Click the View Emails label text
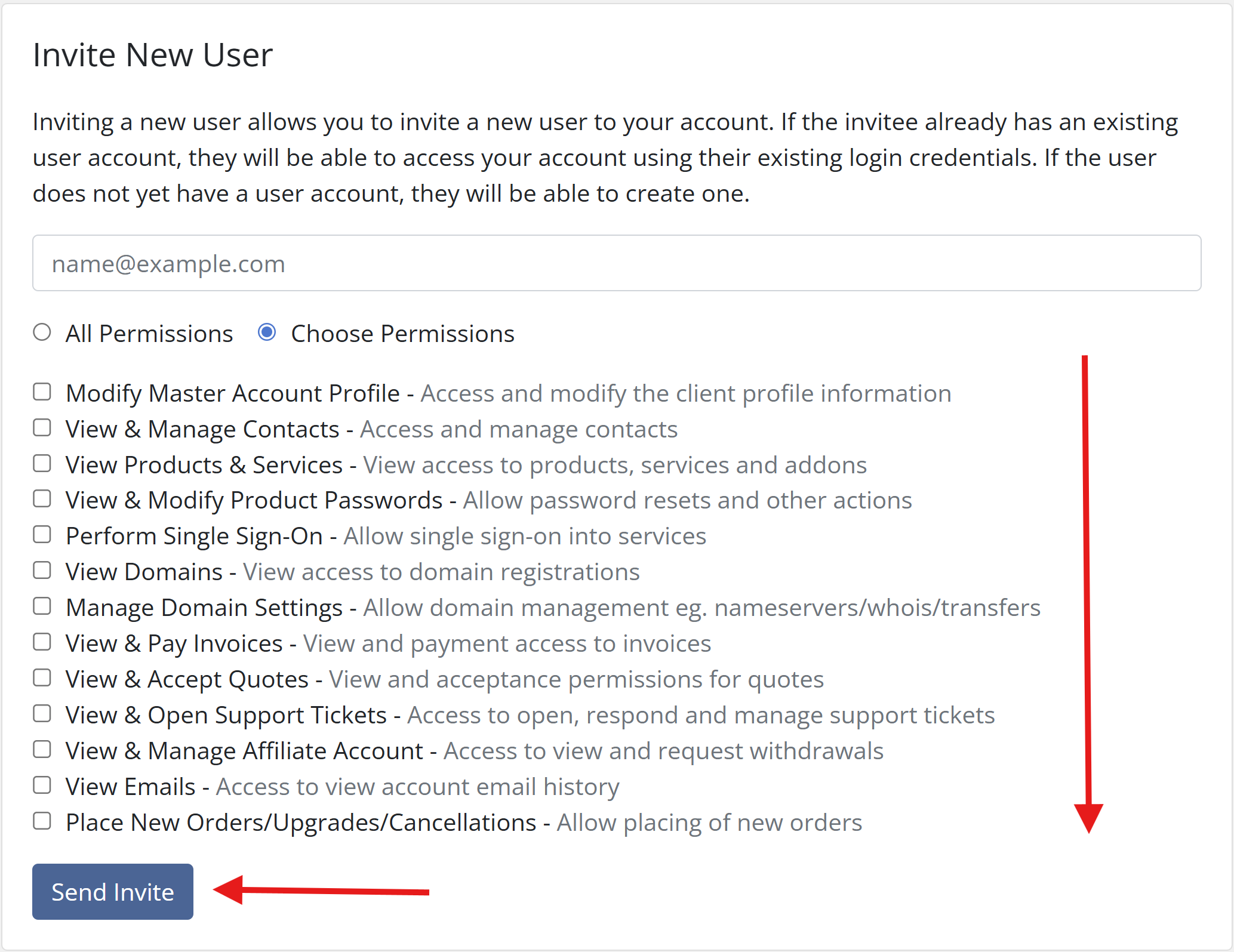 131,787
